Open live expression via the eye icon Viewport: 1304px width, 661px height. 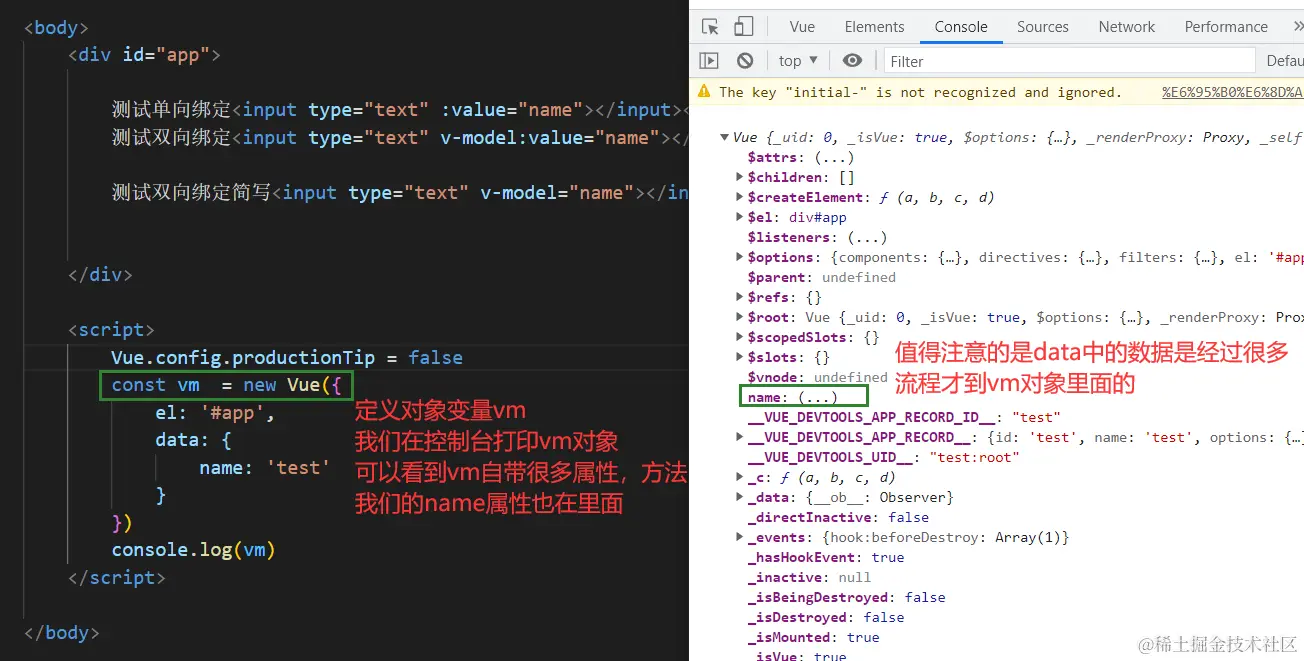[852, 61]
